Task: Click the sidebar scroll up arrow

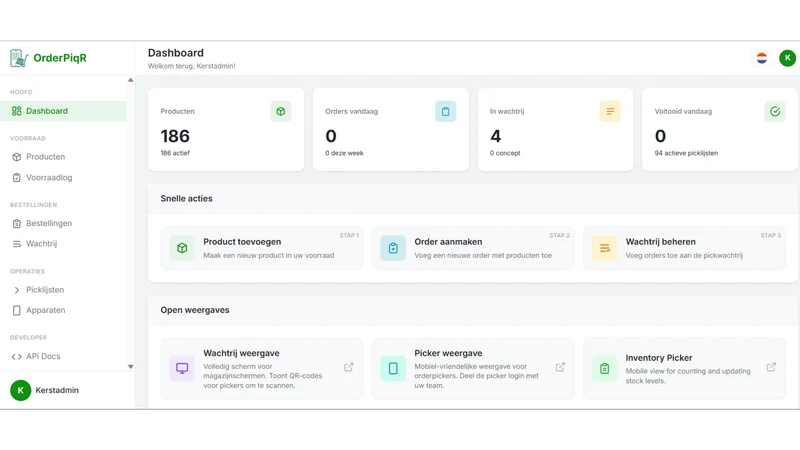Action: point(131,80)
